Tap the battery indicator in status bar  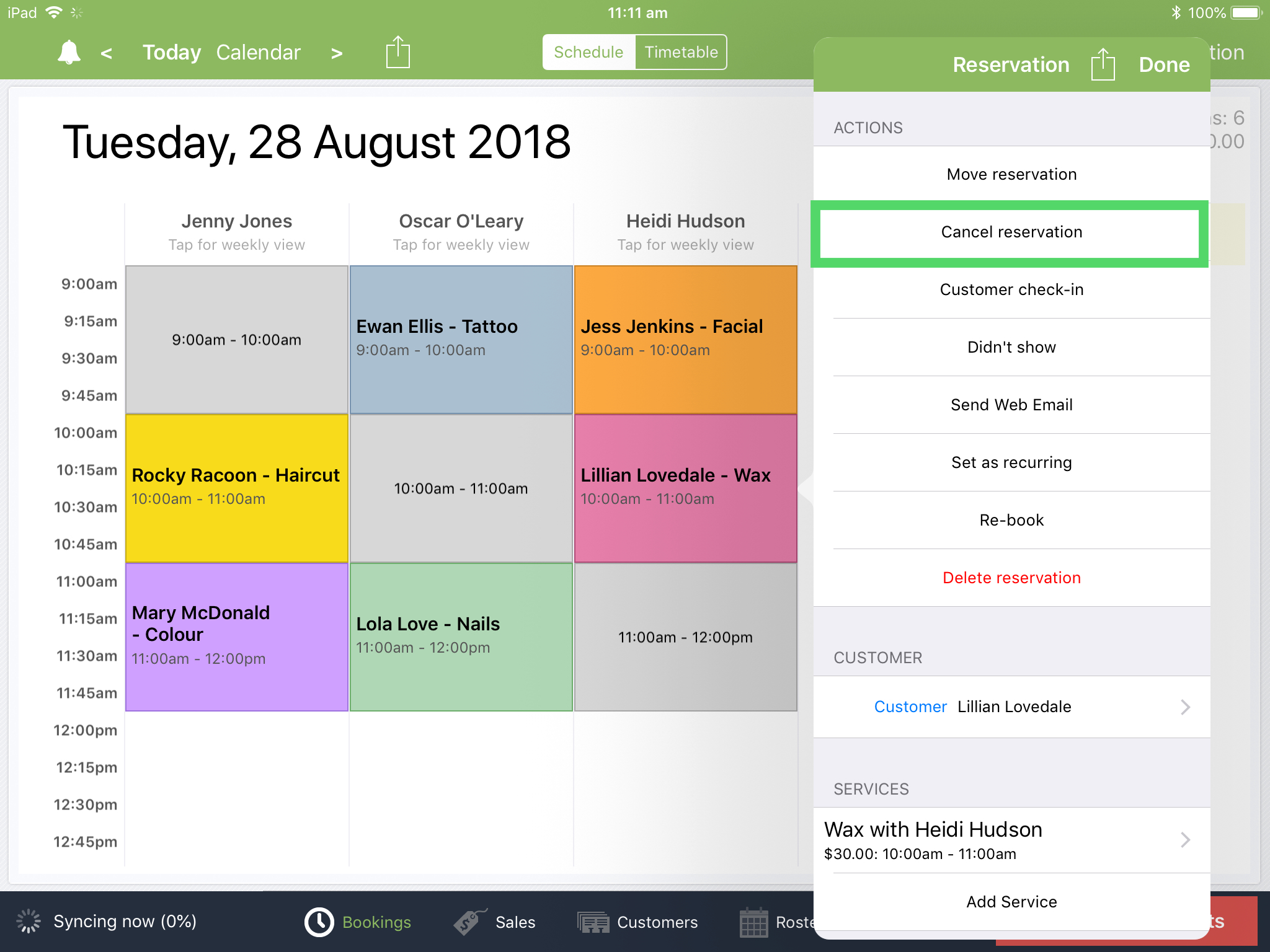point(1246,12)
